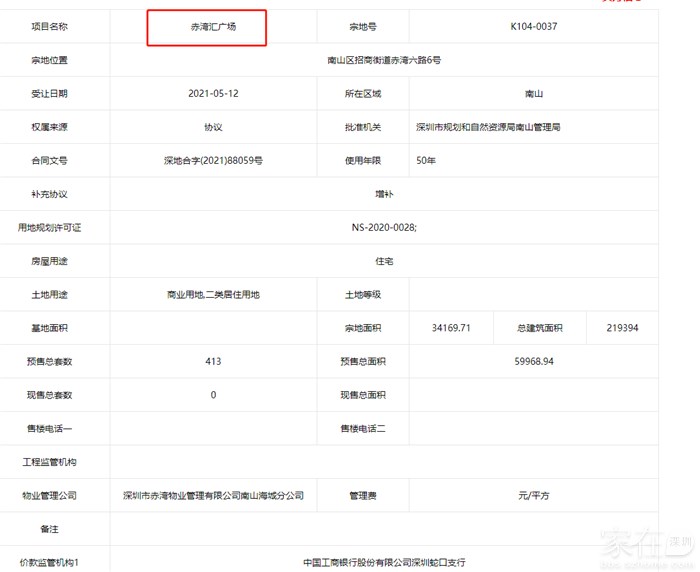Select supervising bank 中国工商银行股份有限公司深圳蛇口支行
The height and width of the screenshot is (572, 700).
(384, 563)
